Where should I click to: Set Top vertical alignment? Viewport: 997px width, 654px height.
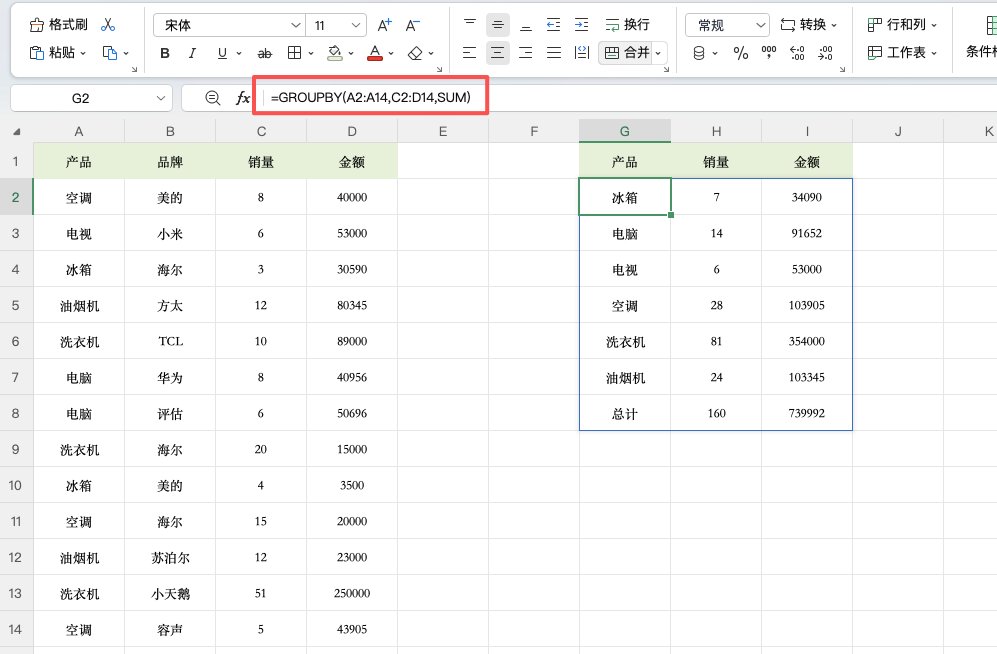tap(470, 25)
